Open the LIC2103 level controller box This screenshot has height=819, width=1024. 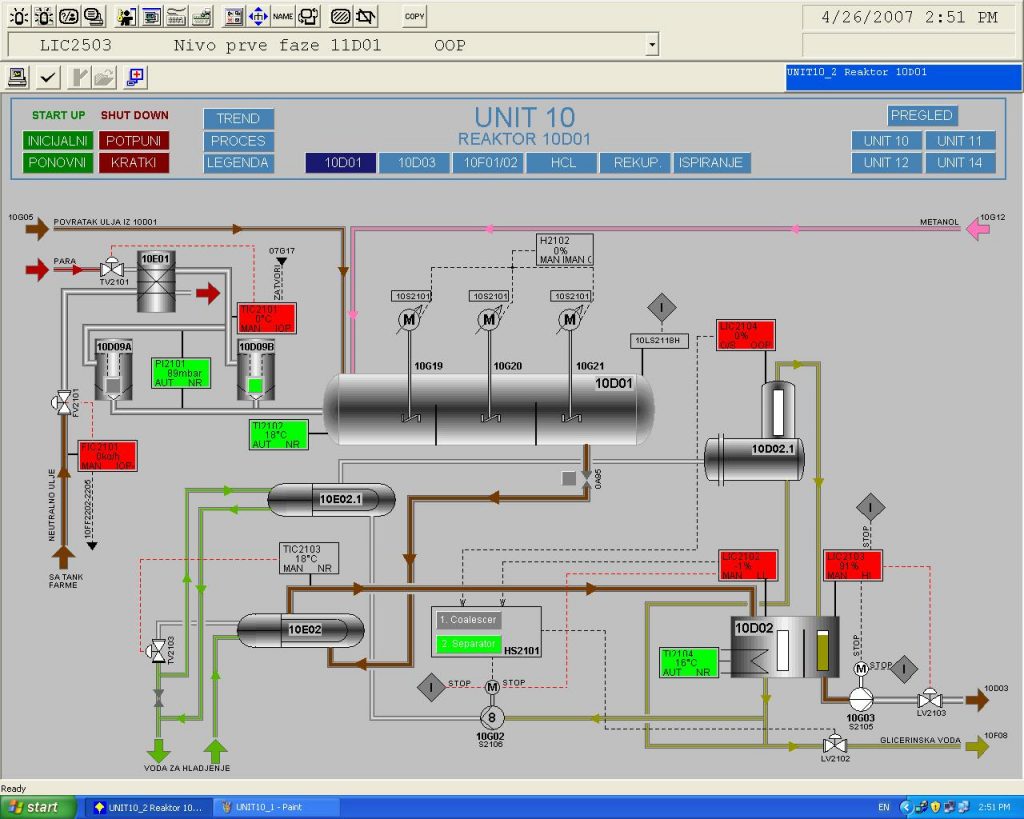tap(852, 565)
